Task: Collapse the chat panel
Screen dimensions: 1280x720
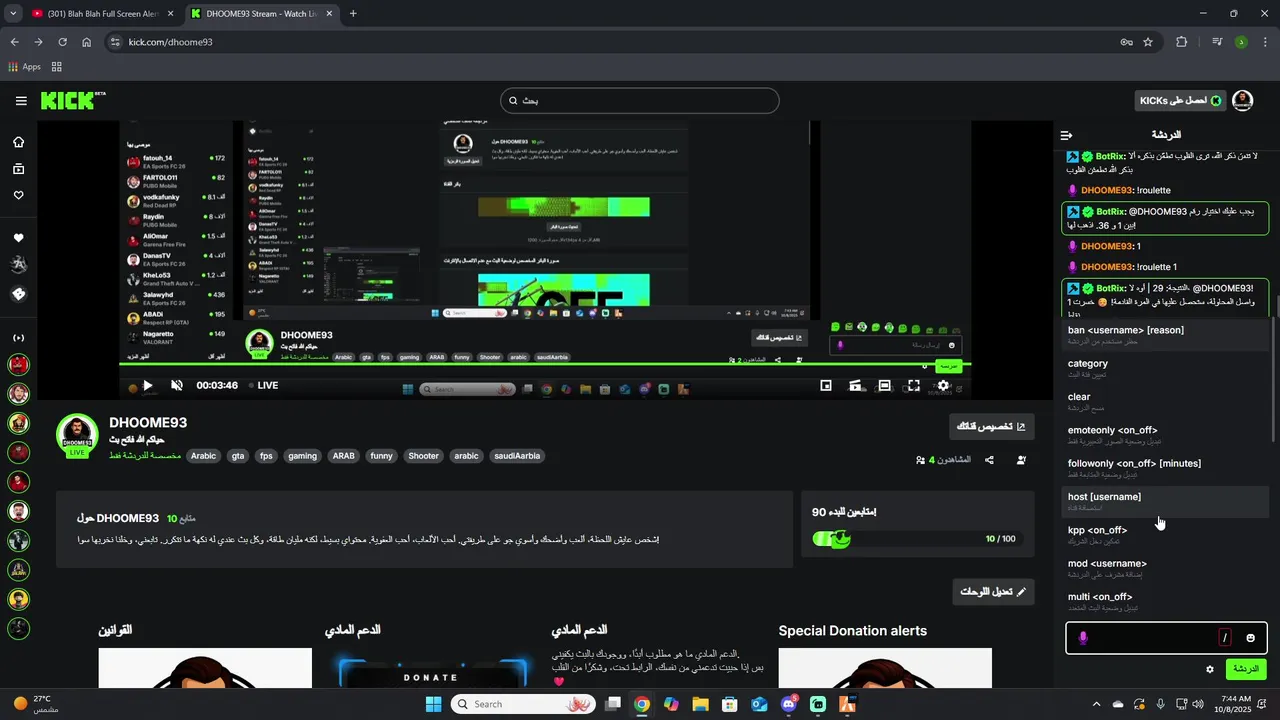Action: 1066,135
